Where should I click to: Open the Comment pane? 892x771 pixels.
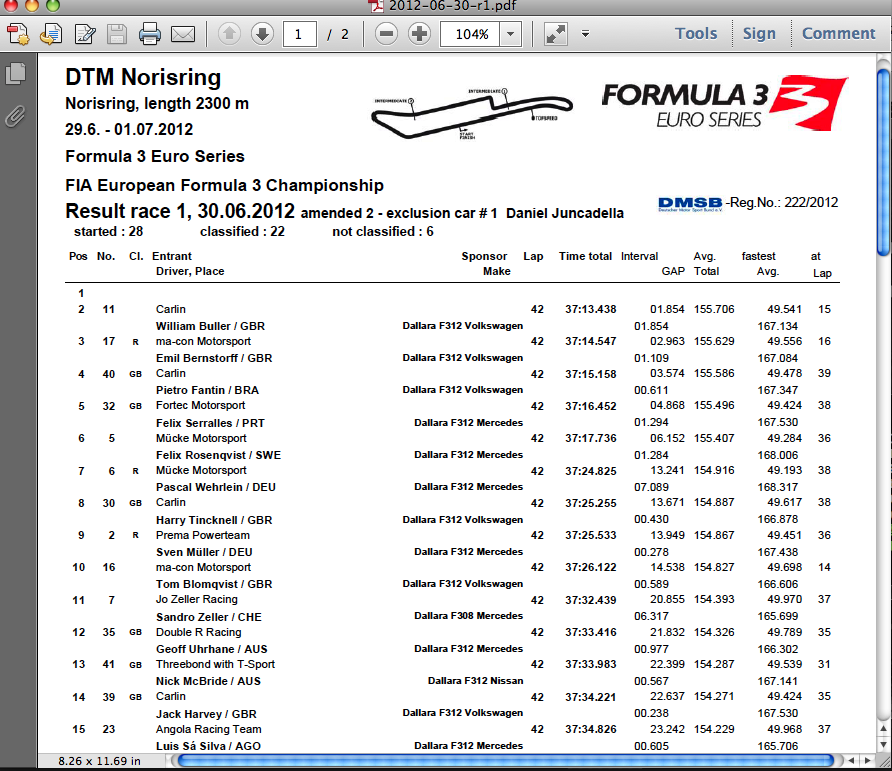[838, 33]
